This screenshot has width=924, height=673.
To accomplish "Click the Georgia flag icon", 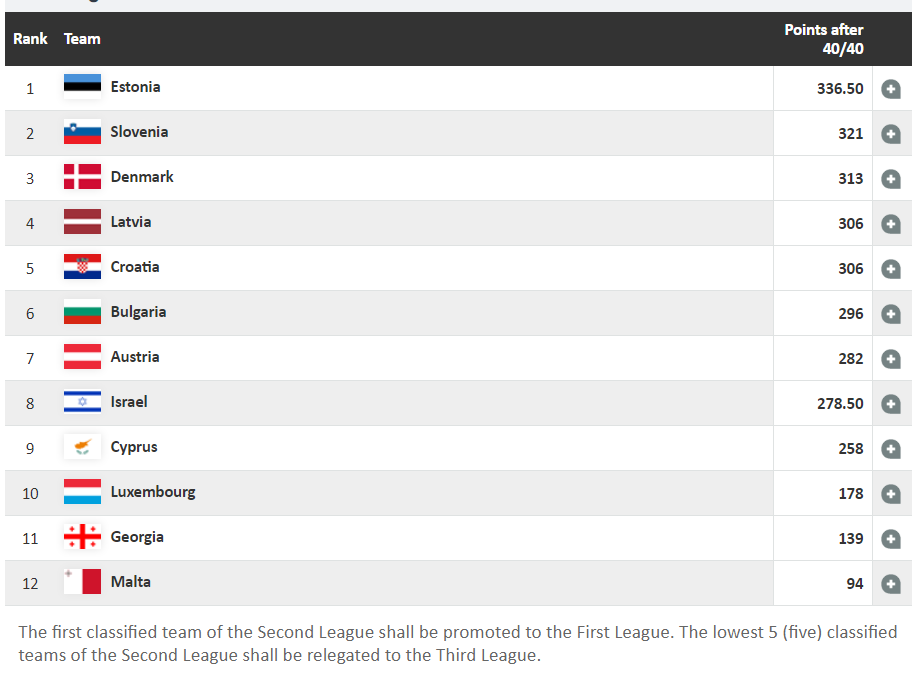I will tap(82, 537).
